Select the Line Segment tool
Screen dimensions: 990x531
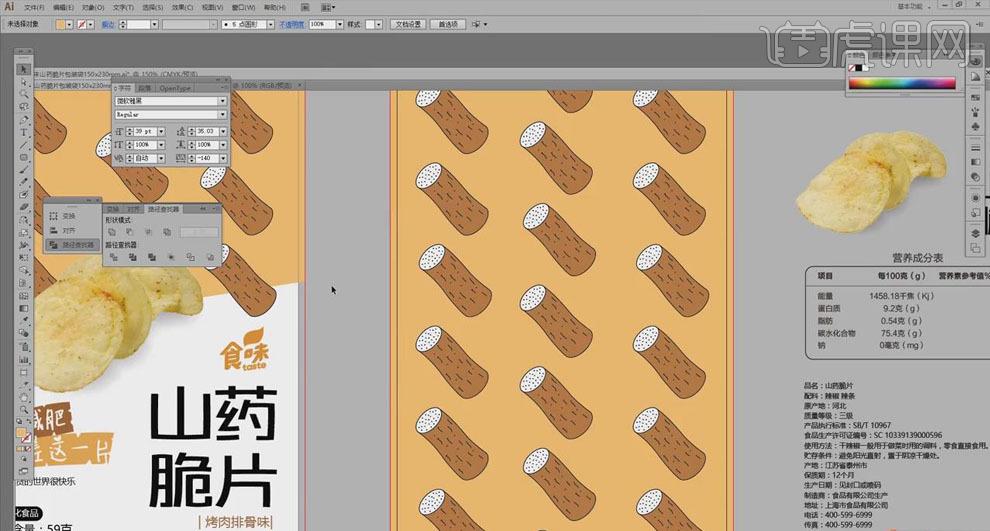coord(24,145)
